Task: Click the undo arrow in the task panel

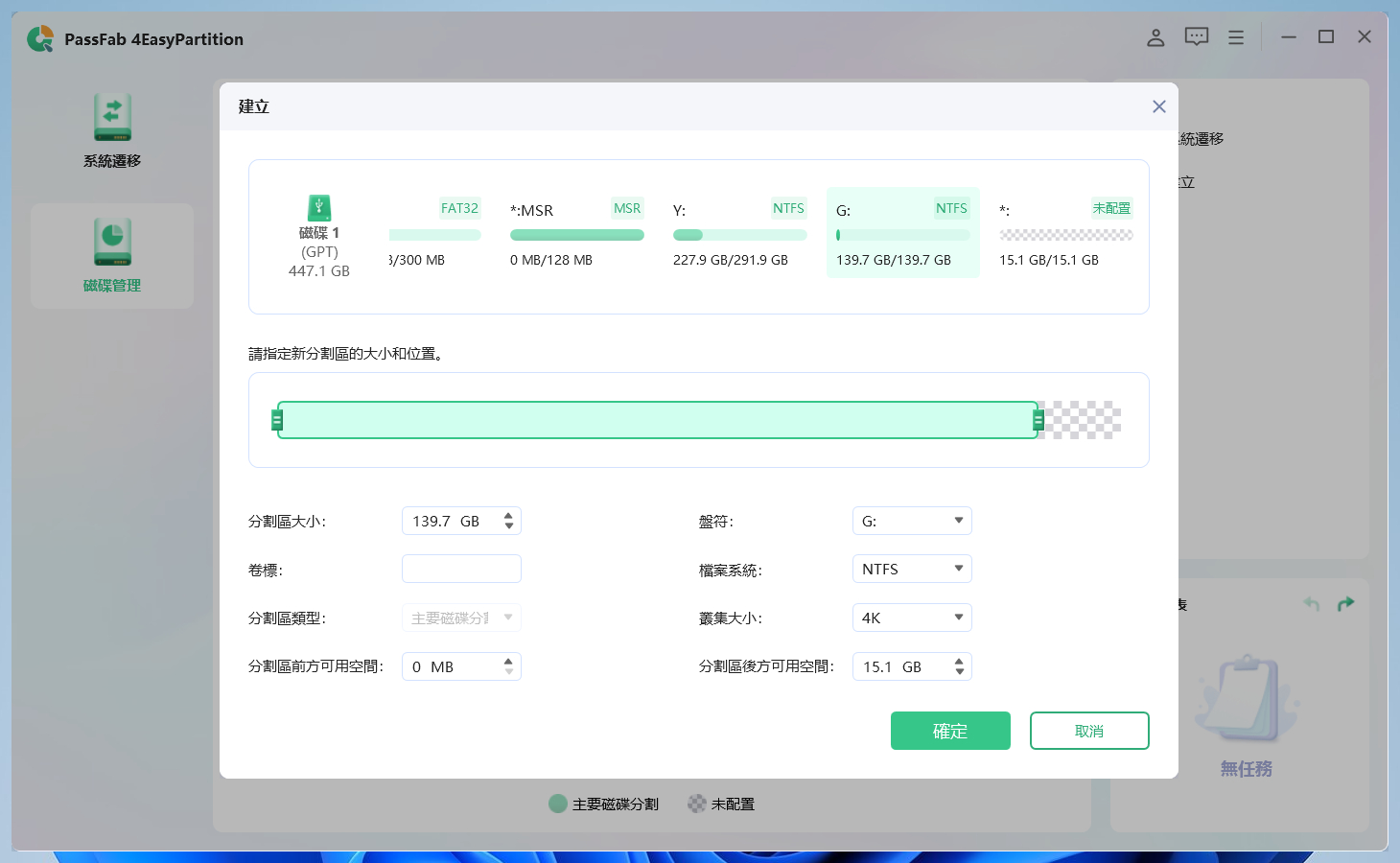Action: pos(1313,603)
